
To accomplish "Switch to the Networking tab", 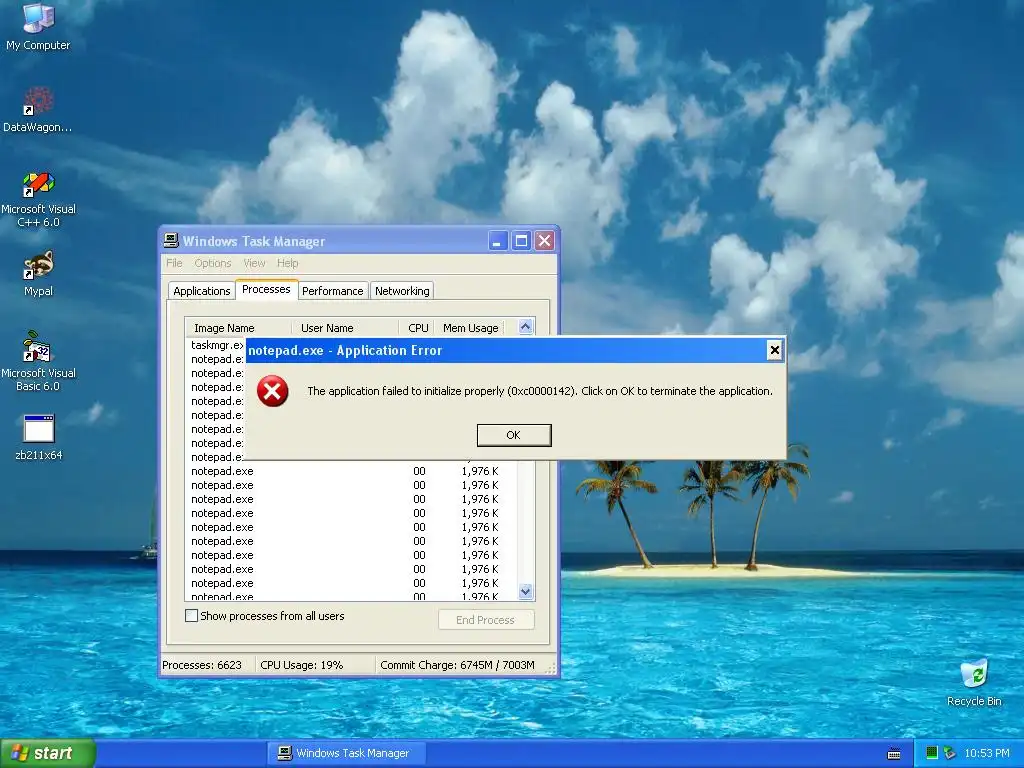I will point(402,291).
